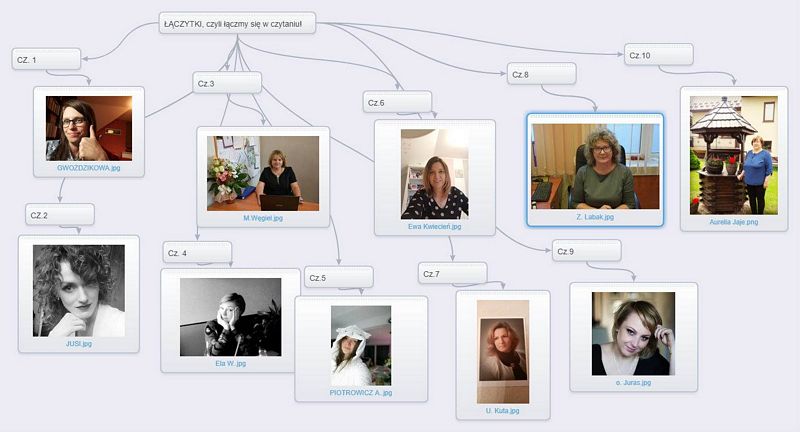Click the Cz. 4 node

[x=197, y=254]
